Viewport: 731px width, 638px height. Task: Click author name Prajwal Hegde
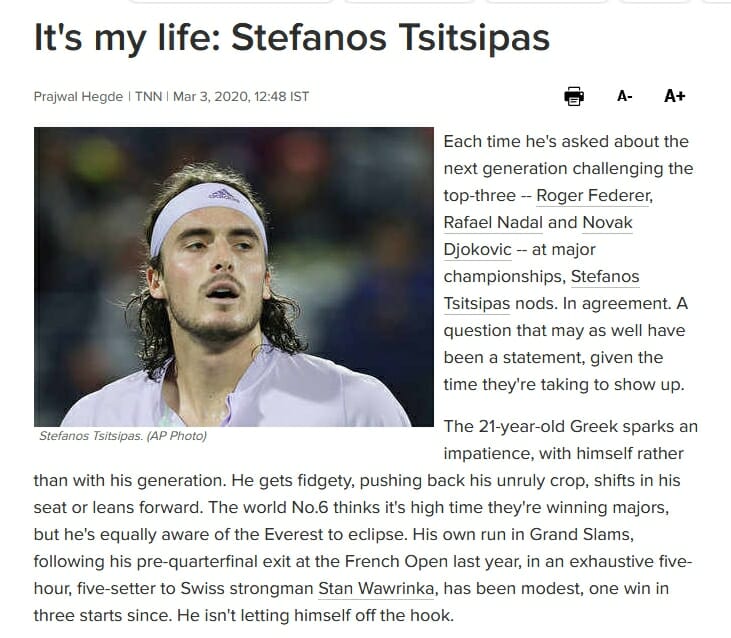click(78, 96)
